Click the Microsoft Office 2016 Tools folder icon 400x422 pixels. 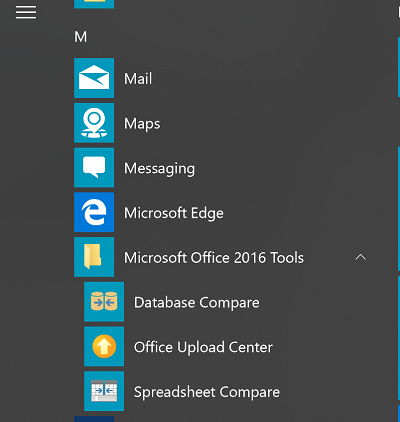click(x=94, y=257)
